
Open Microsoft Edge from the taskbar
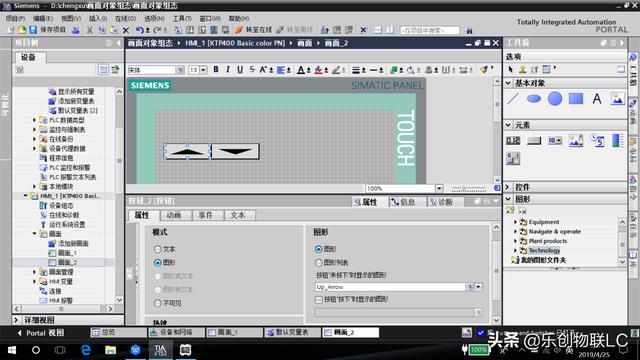pyautogui.click(x=86, y=350)
